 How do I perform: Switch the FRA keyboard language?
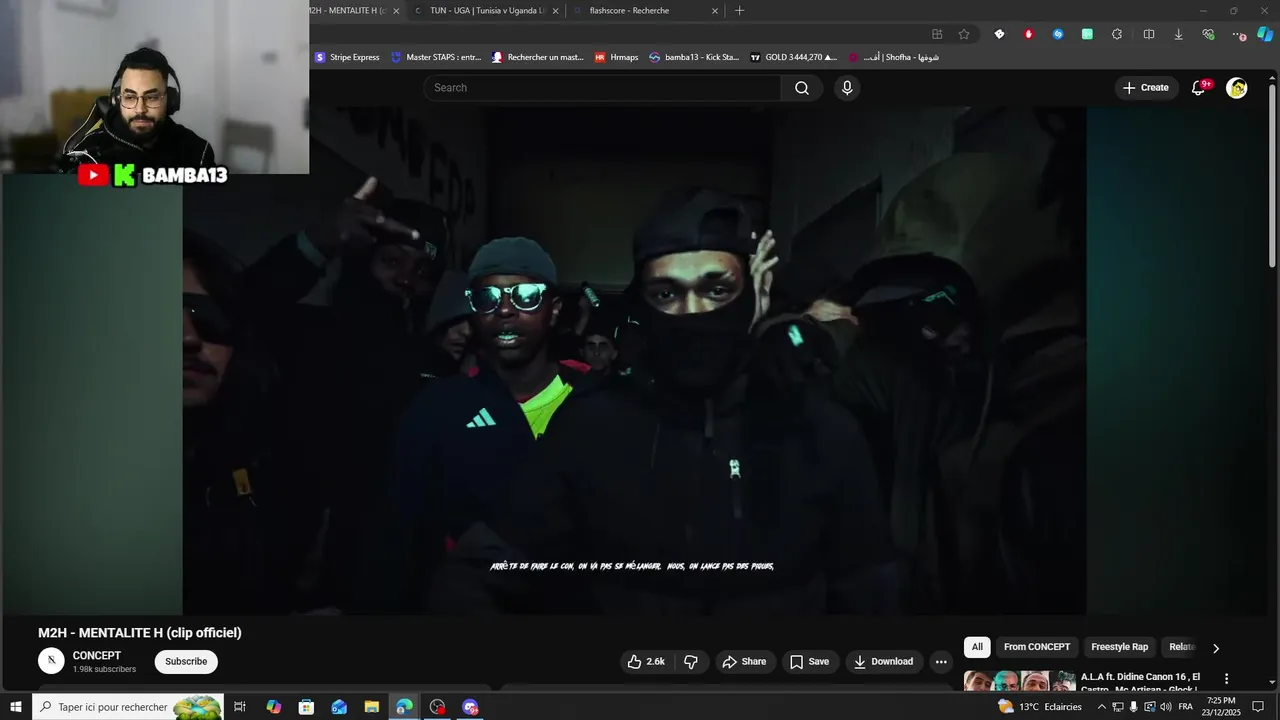click(1186, 707)
